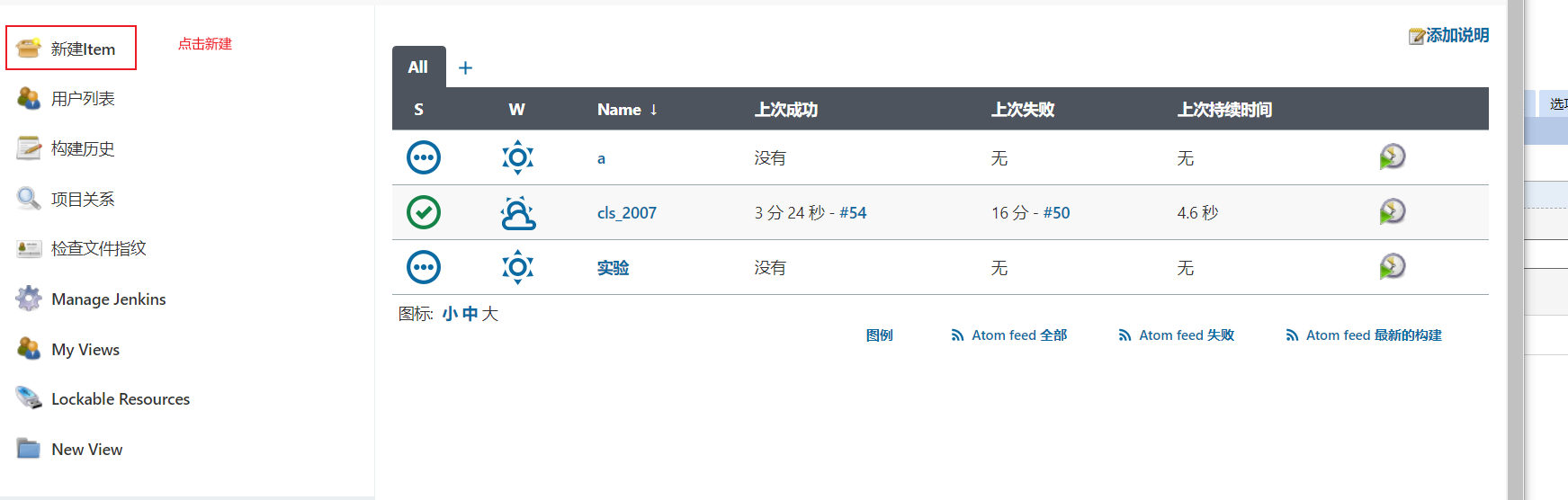The image size is (1568, 500).
Task: Open Atom feed 全部 link
Action: 1018,335
